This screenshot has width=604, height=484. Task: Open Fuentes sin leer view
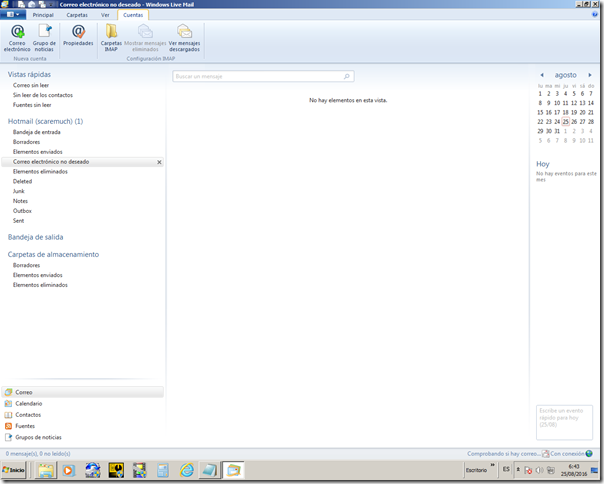point(32,105)
